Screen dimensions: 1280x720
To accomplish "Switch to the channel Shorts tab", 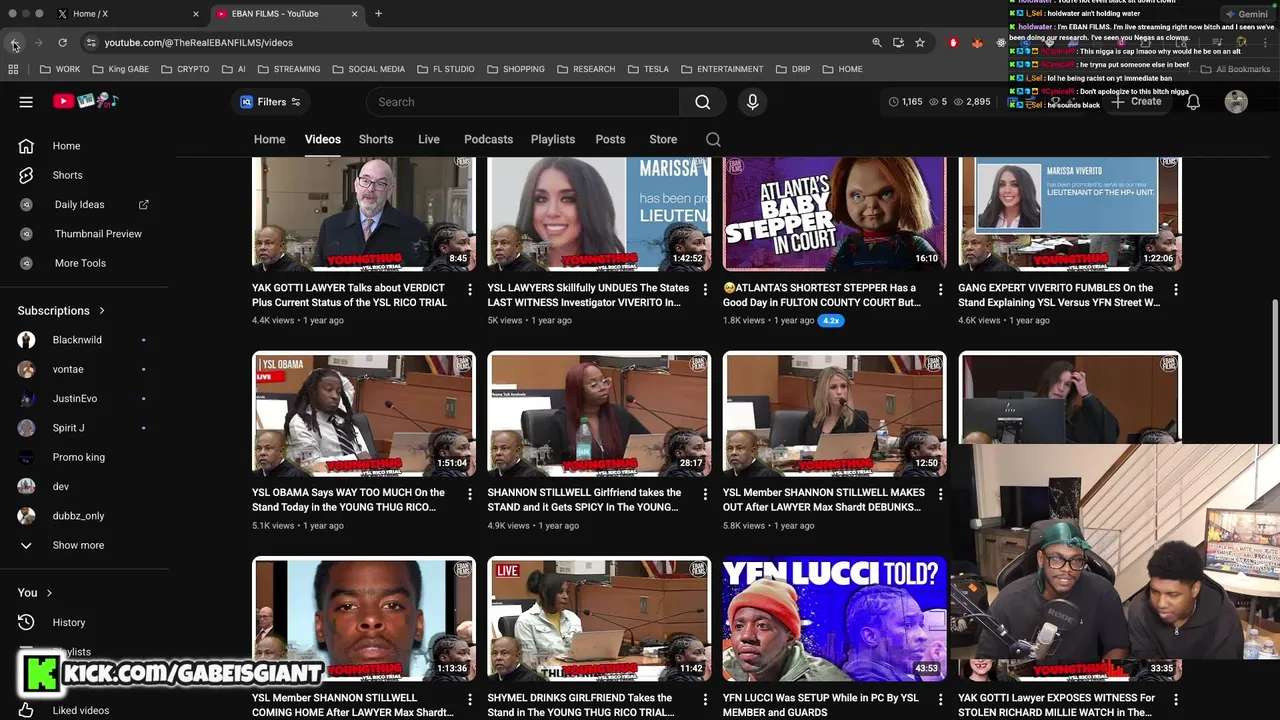I will (x=376, y=139).
